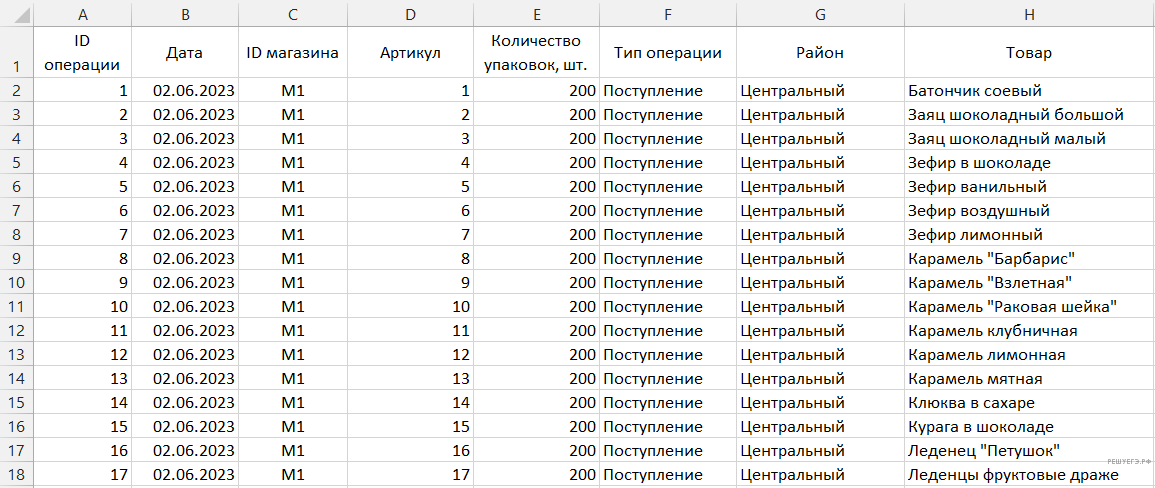Screen dimensions: 1155x488
Task: Click row 18 header
Action: (16, 475)
